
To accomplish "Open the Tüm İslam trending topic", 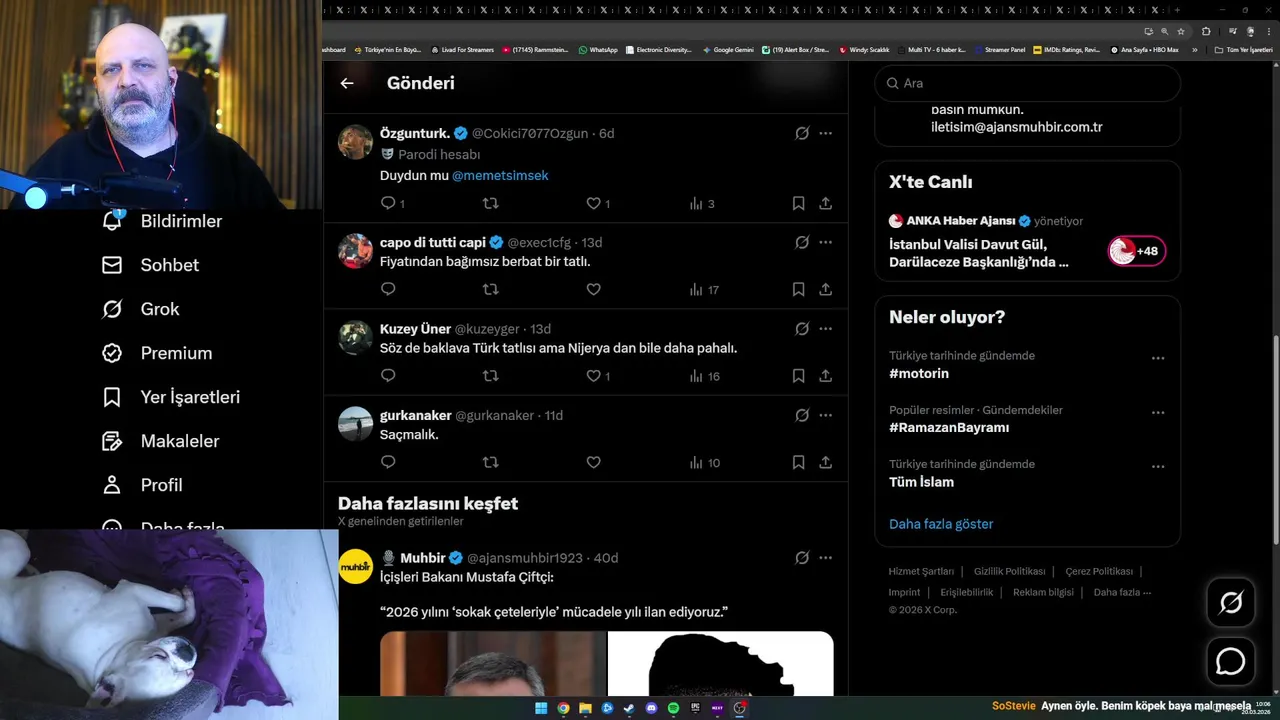I will [x=921, y=482].
